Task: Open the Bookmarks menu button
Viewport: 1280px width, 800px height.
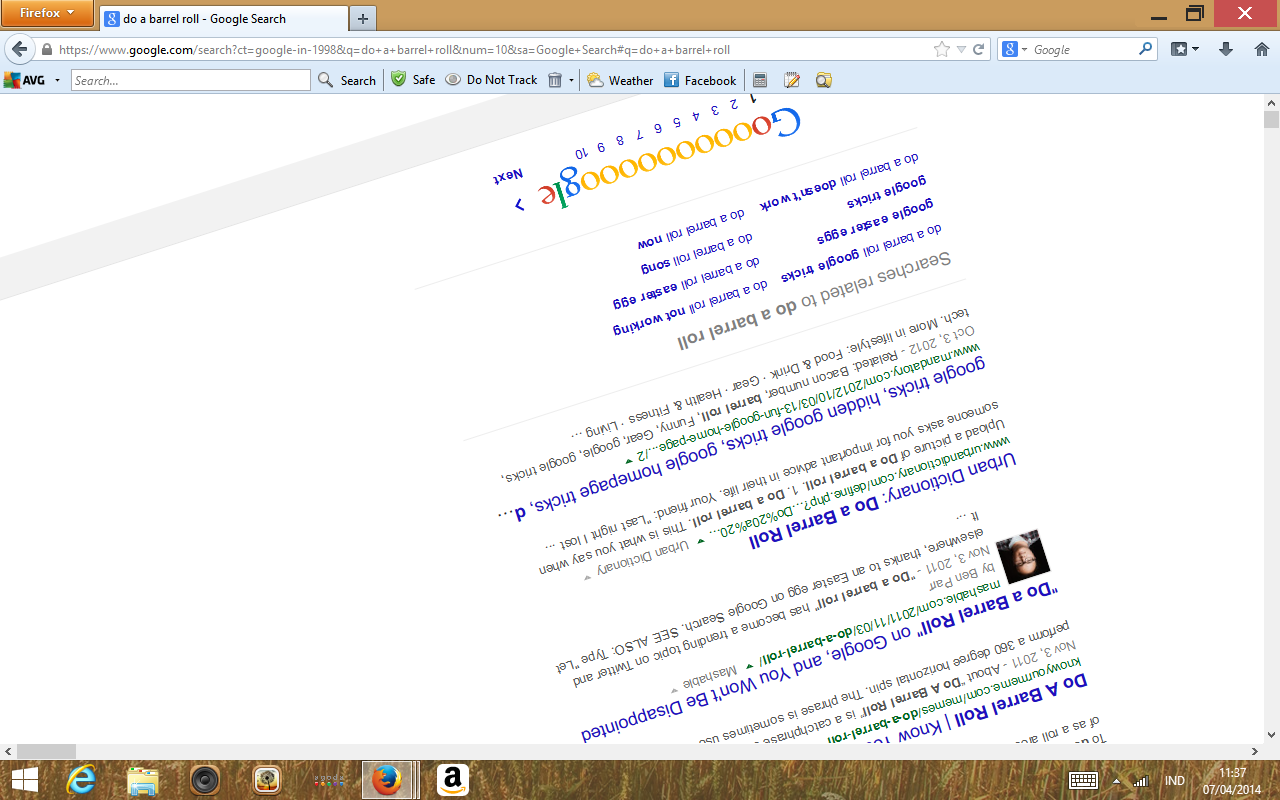Action: 1185,49
